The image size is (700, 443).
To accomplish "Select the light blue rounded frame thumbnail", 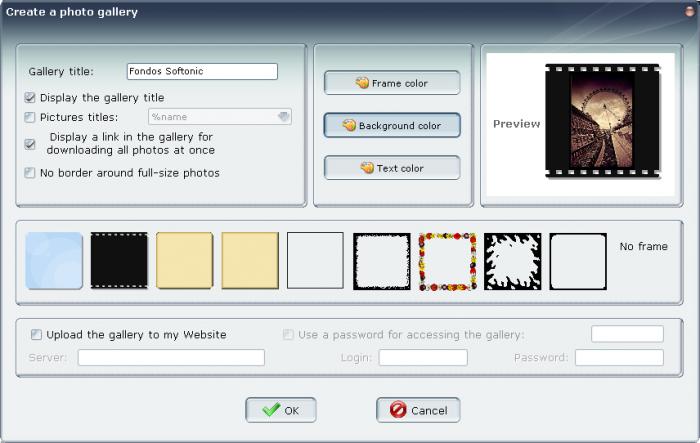I will (54, 261).
